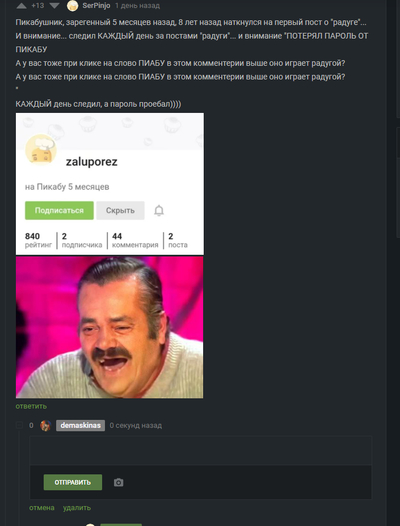400x526 pixels.
Task: Cancel the reply via отмена
Action: [x=42, y=508]
